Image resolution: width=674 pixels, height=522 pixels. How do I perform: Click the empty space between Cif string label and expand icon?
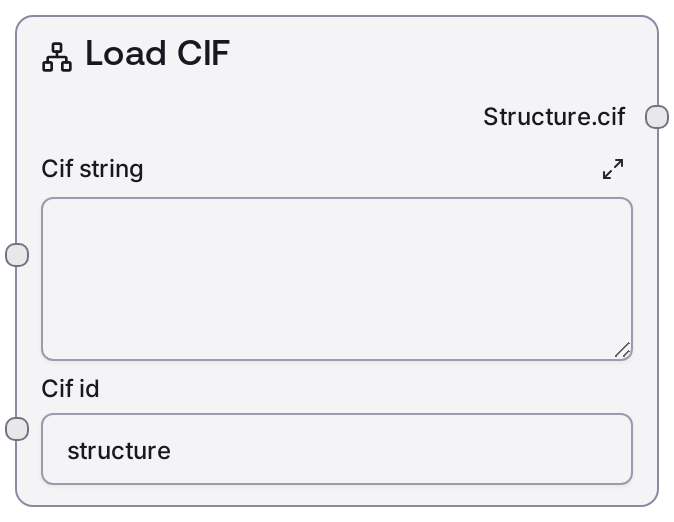point(370,169)
